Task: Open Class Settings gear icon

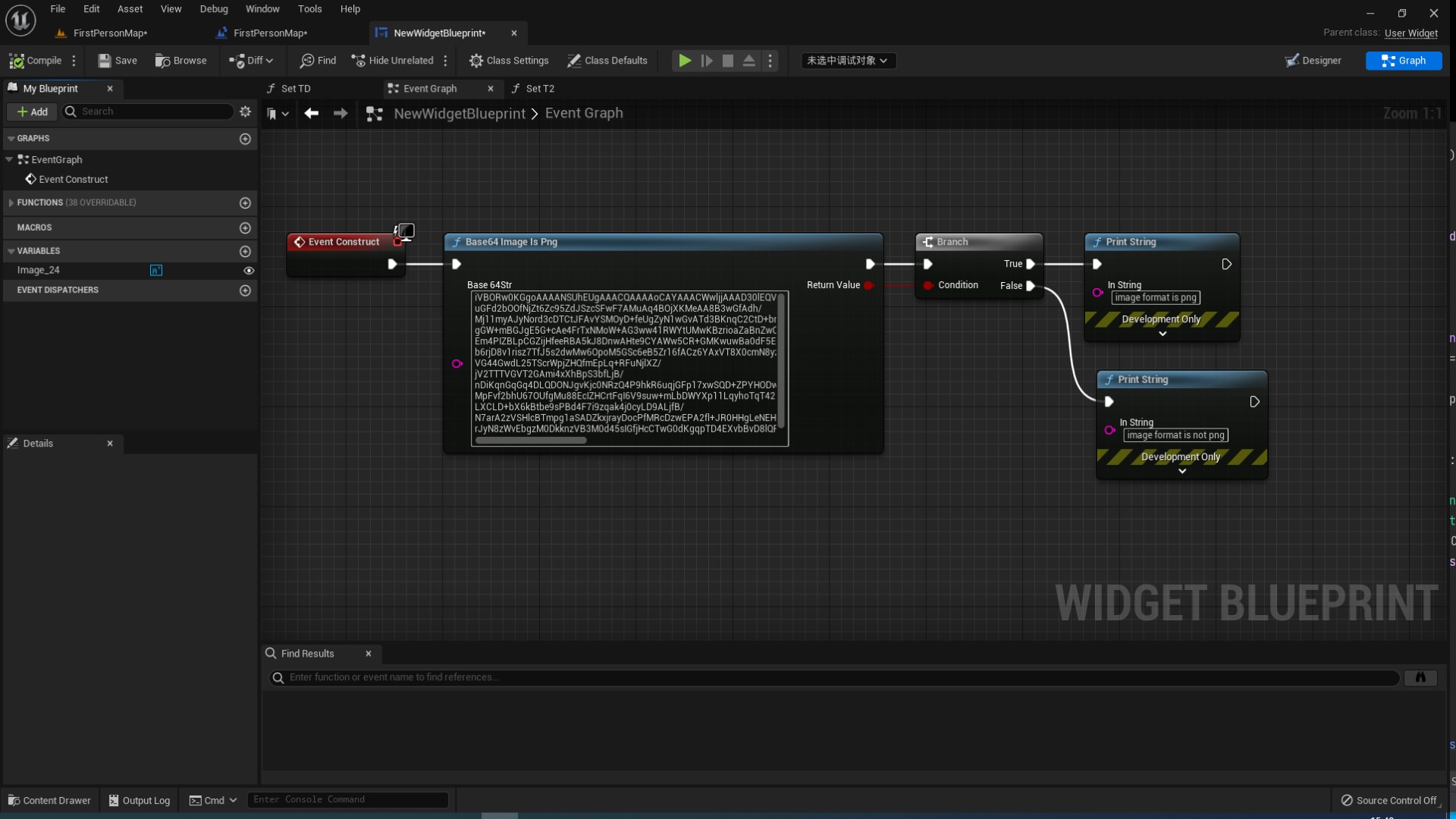Action: (x=476, y=61)
